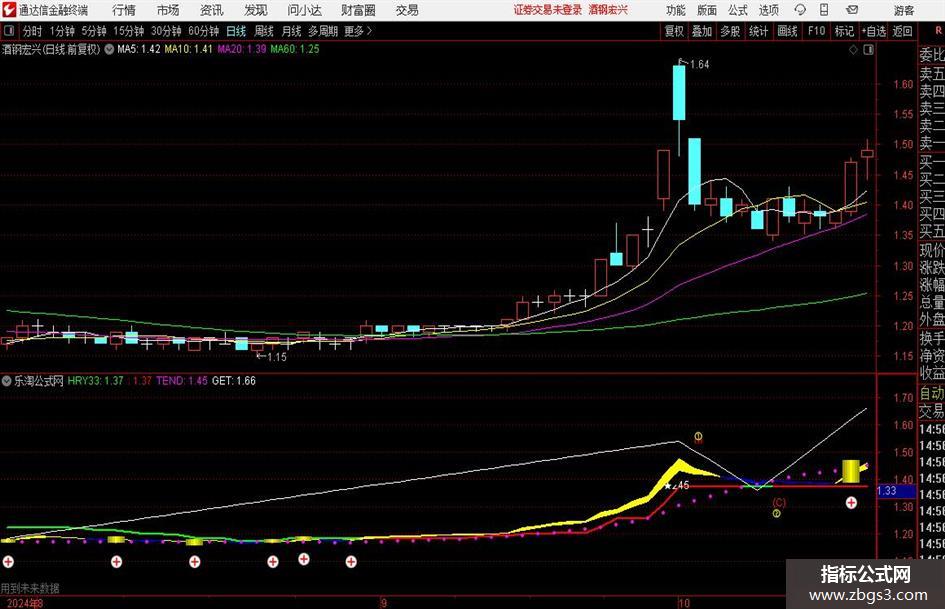Toggle the side panel icon above price axis

(x=868, y=50)
